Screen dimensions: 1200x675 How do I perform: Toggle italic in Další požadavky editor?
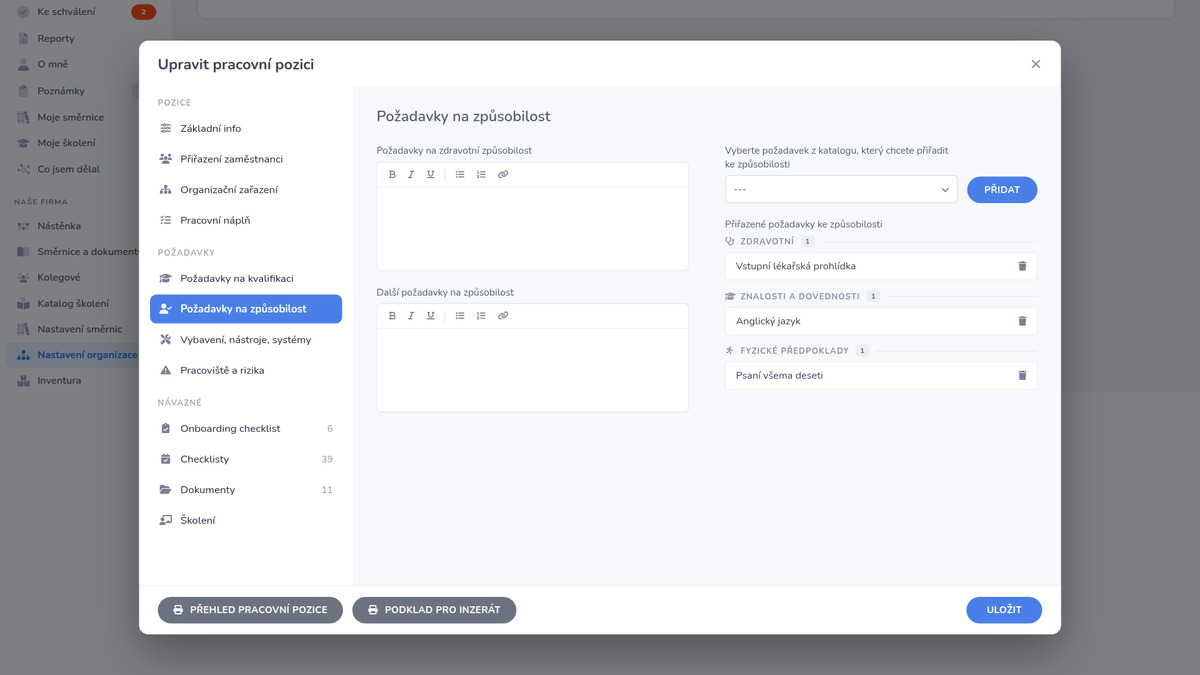click(411, 316)
